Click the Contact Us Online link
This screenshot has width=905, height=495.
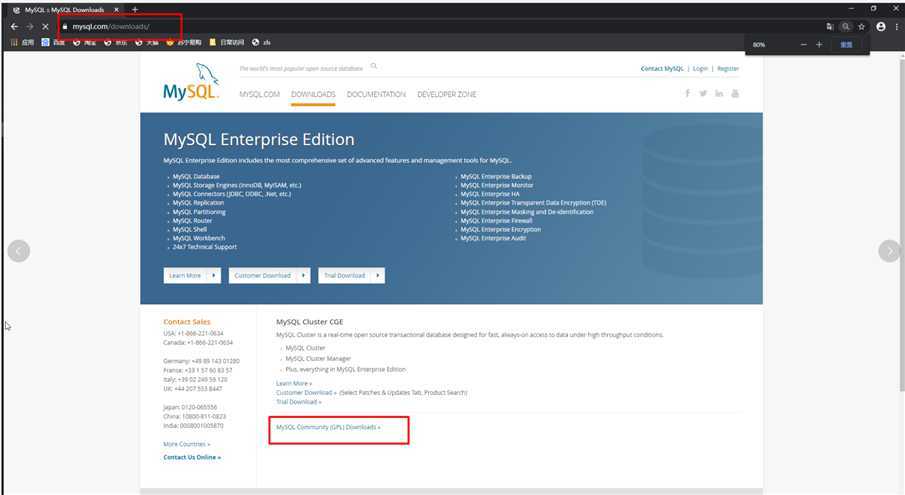[x=192, y=458]
